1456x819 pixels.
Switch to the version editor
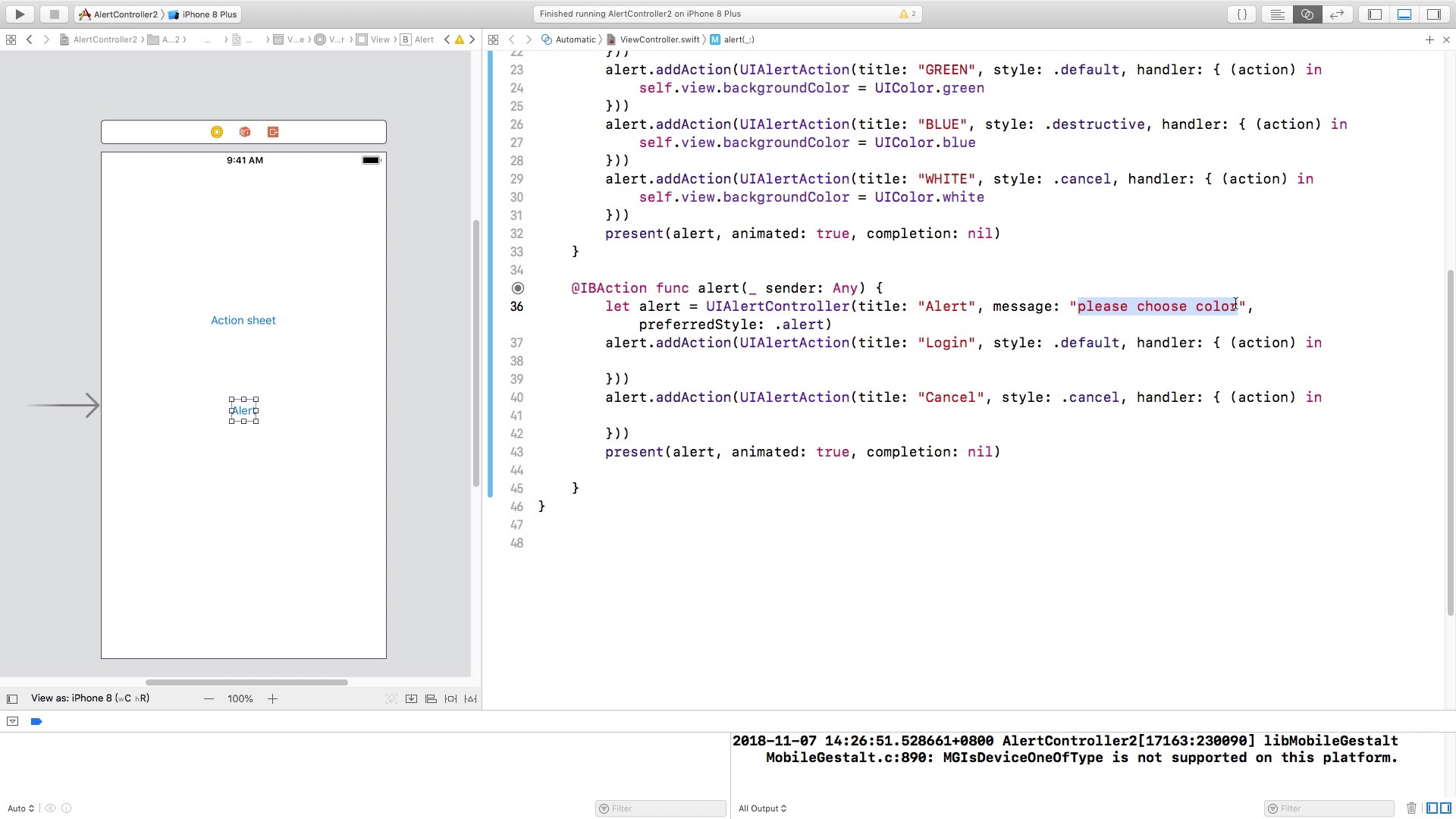tap(1337, 14)
